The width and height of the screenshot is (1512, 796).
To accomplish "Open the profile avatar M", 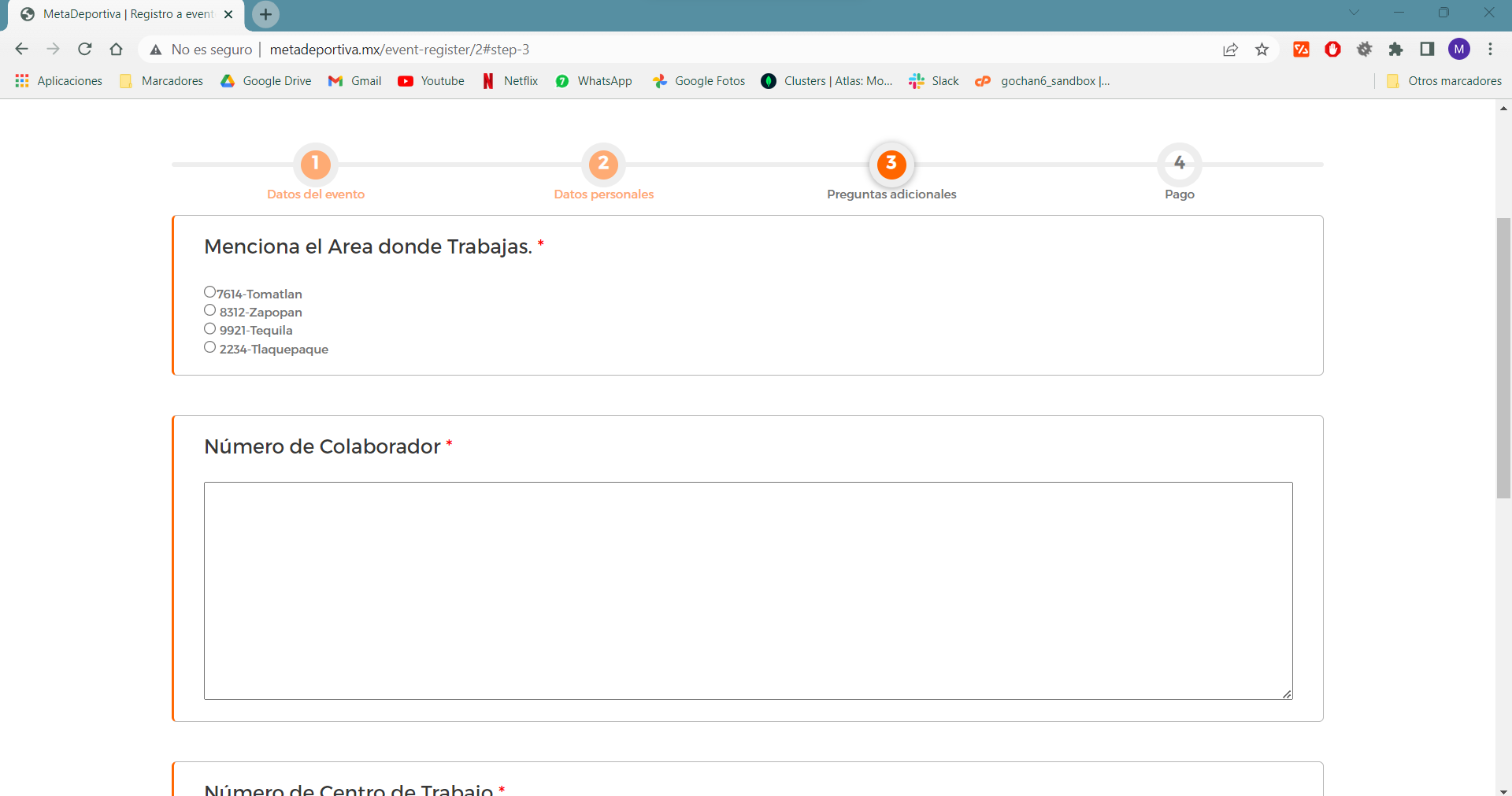I will click(1459, 50).
